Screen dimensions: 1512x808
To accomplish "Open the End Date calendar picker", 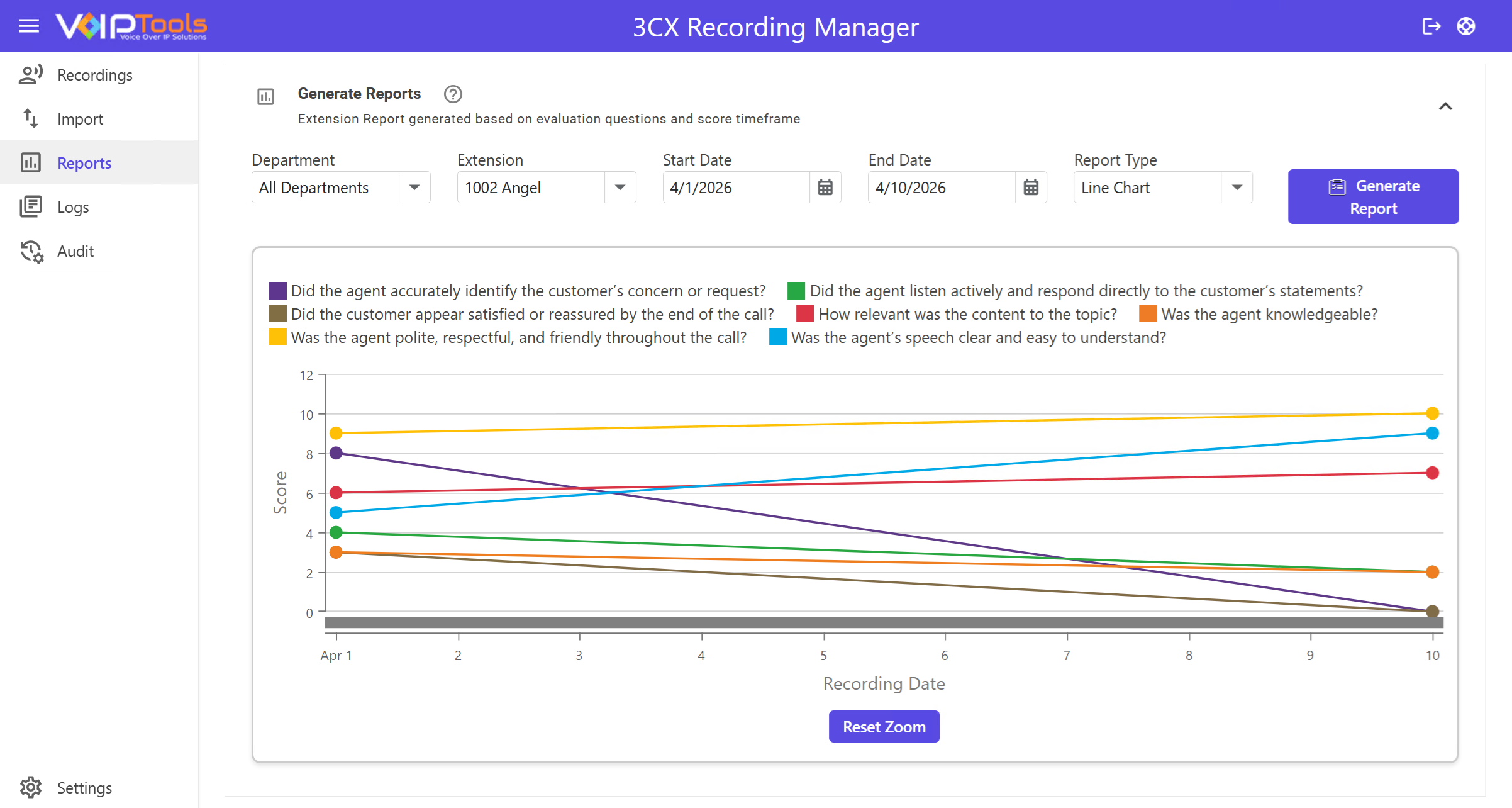I will [1030, 188].
